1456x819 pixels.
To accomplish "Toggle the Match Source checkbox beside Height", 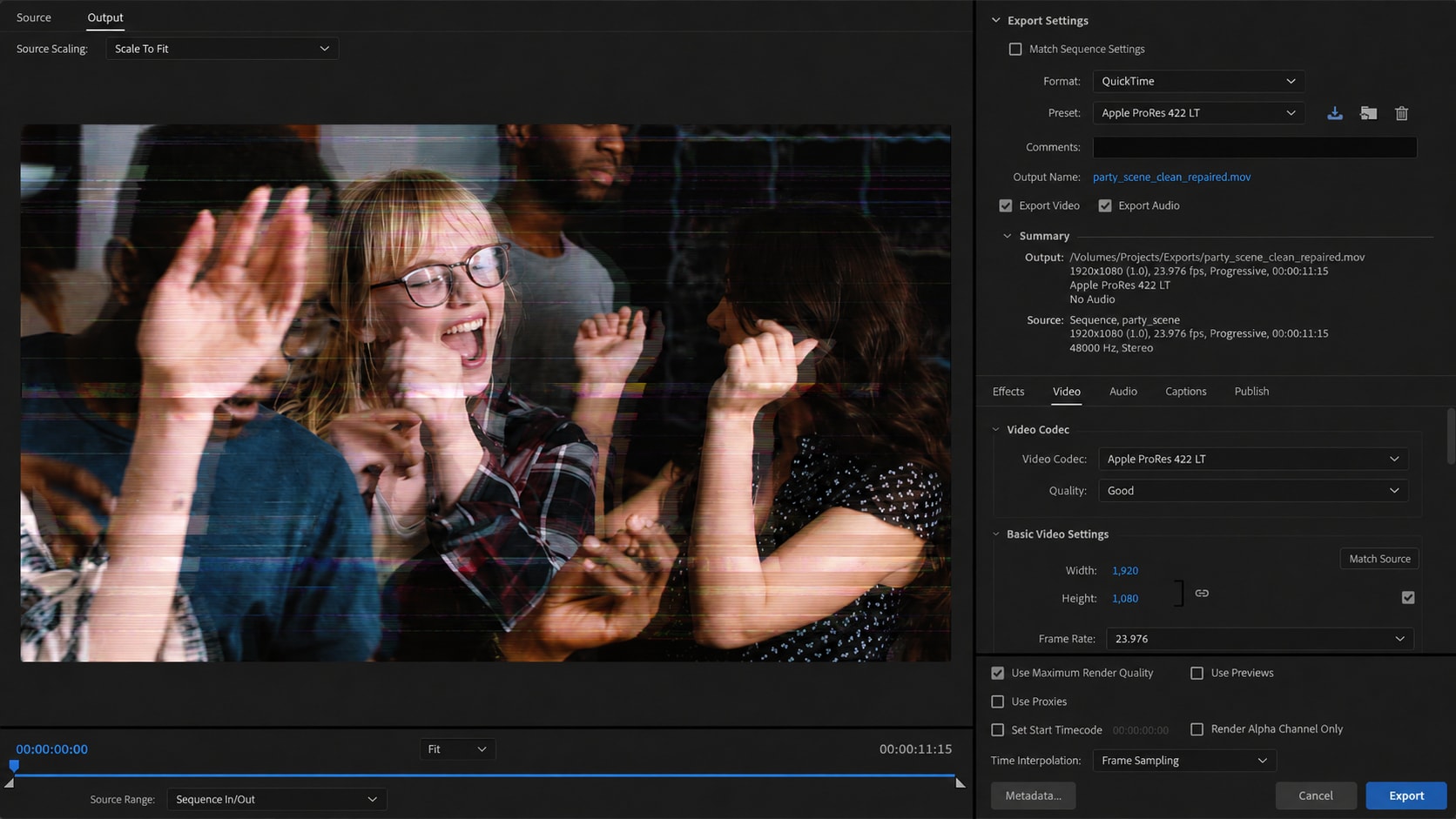I will (1408, 597).
